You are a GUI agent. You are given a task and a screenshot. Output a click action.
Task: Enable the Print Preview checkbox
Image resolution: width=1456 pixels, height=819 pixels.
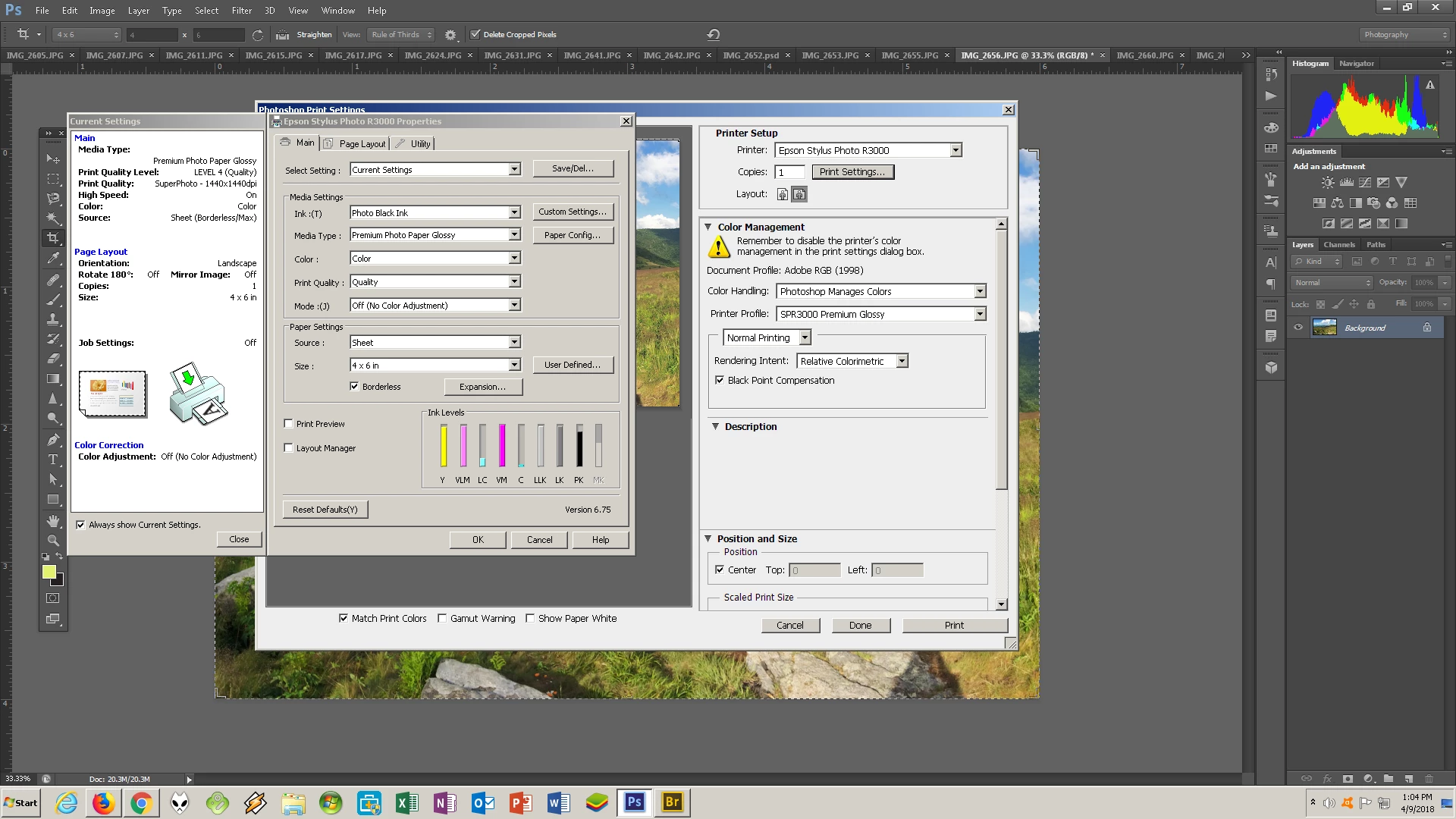pyautogui.click(x=289, y=424)
